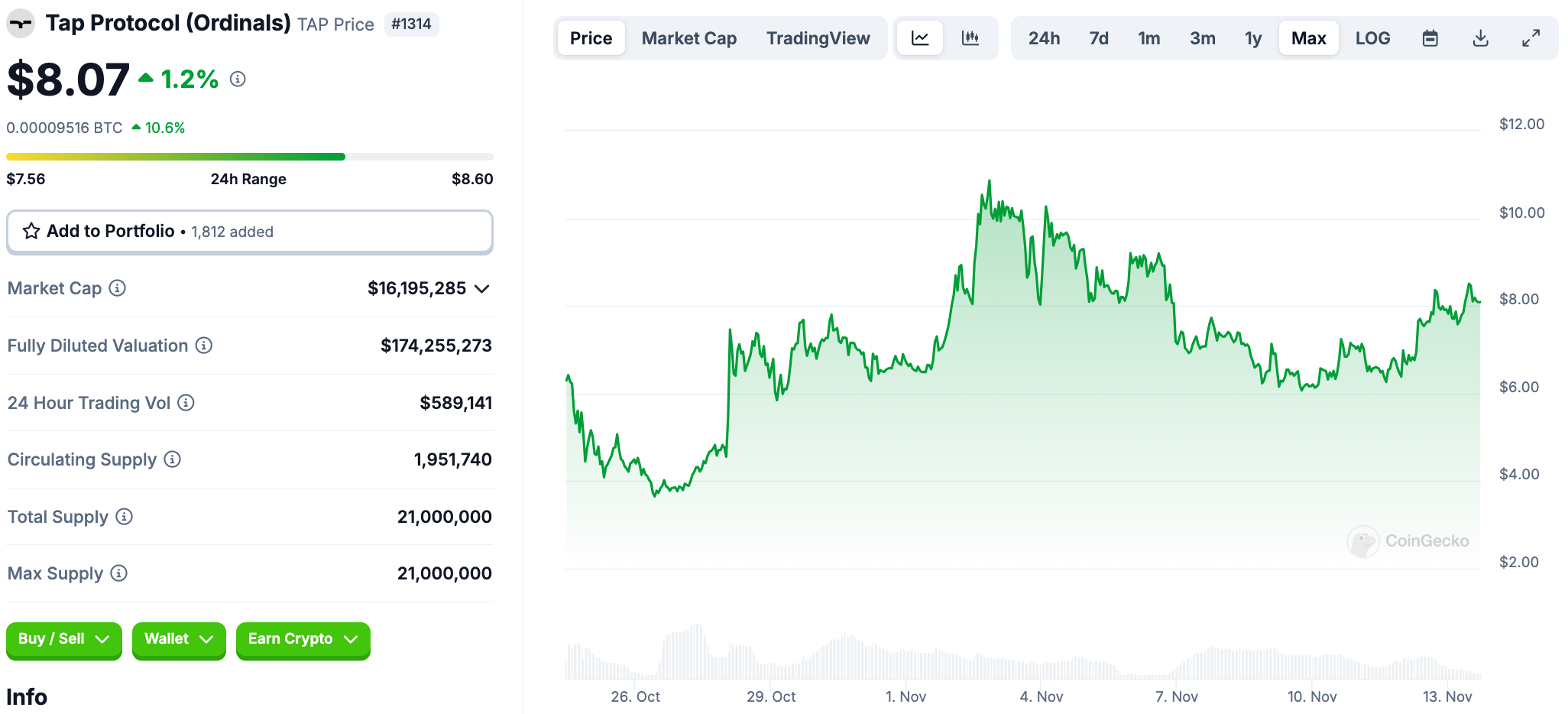
Task: Show 24 Hour Trading Vol info icon
Action: (186, 403)
